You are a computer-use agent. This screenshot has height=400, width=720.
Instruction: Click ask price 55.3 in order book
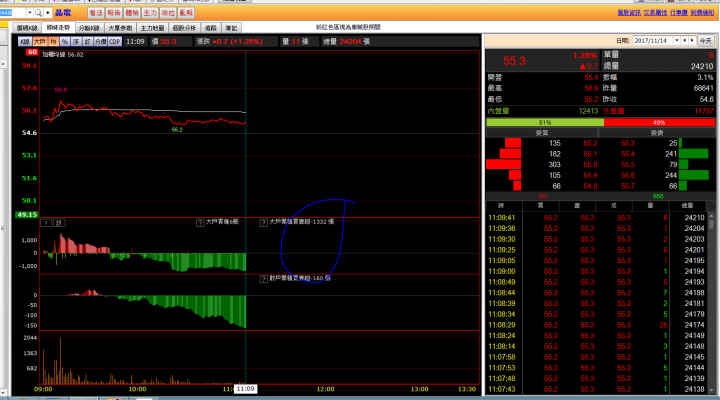tap(628, 143)
